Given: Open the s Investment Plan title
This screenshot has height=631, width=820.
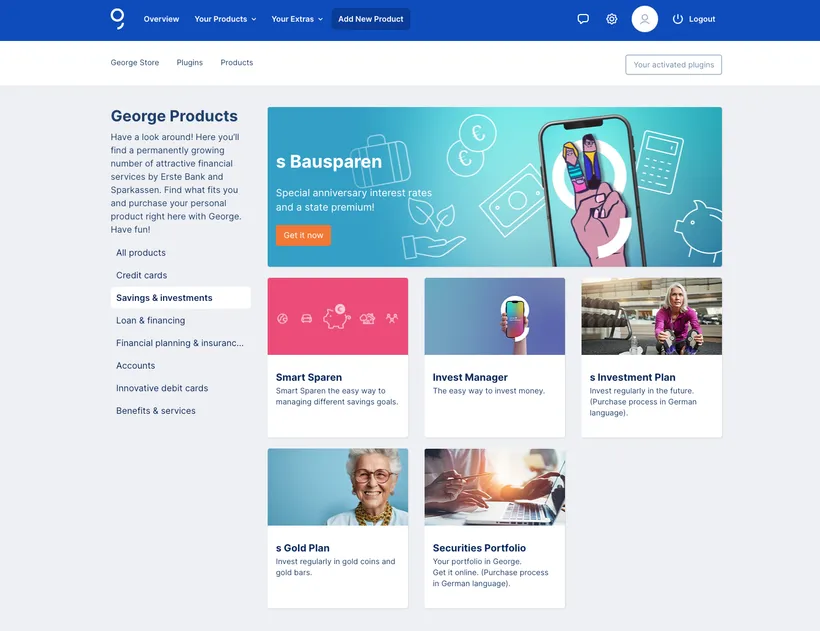Looking at the screenshot, I should tap(632, 377).
